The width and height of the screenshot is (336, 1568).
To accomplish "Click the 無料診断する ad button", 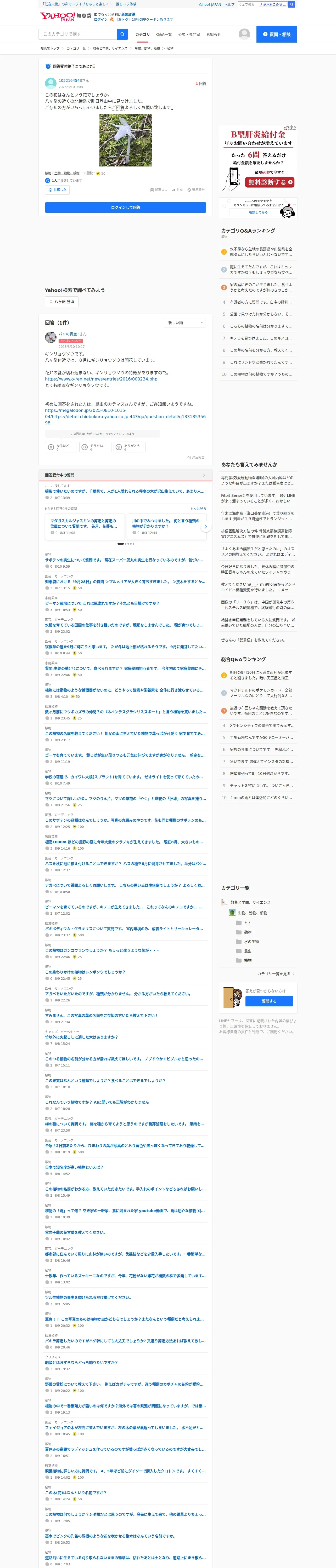I will (270, 182).
